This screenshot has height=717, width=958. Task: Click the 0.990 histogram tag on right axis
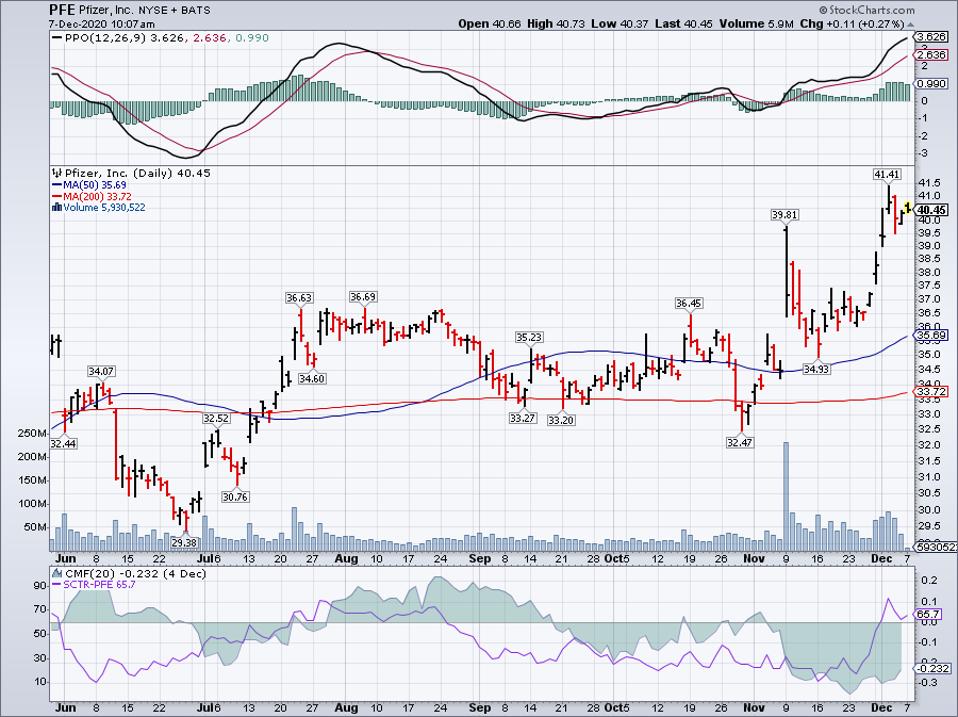[x=932, y=84]
